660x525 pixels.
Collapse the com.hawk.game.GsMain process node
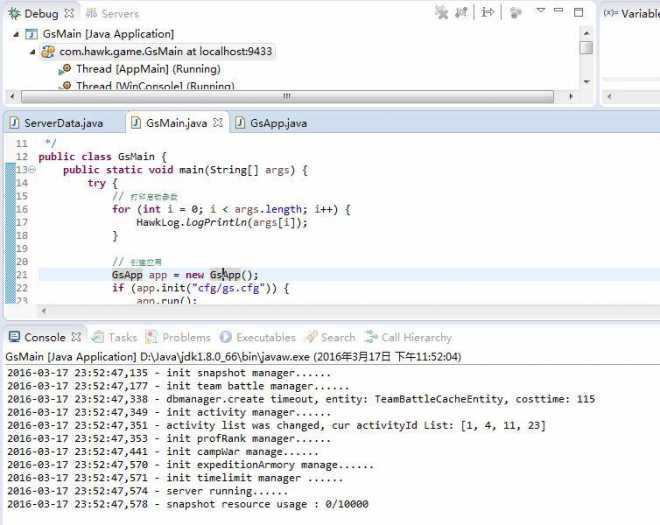point(33,51)
